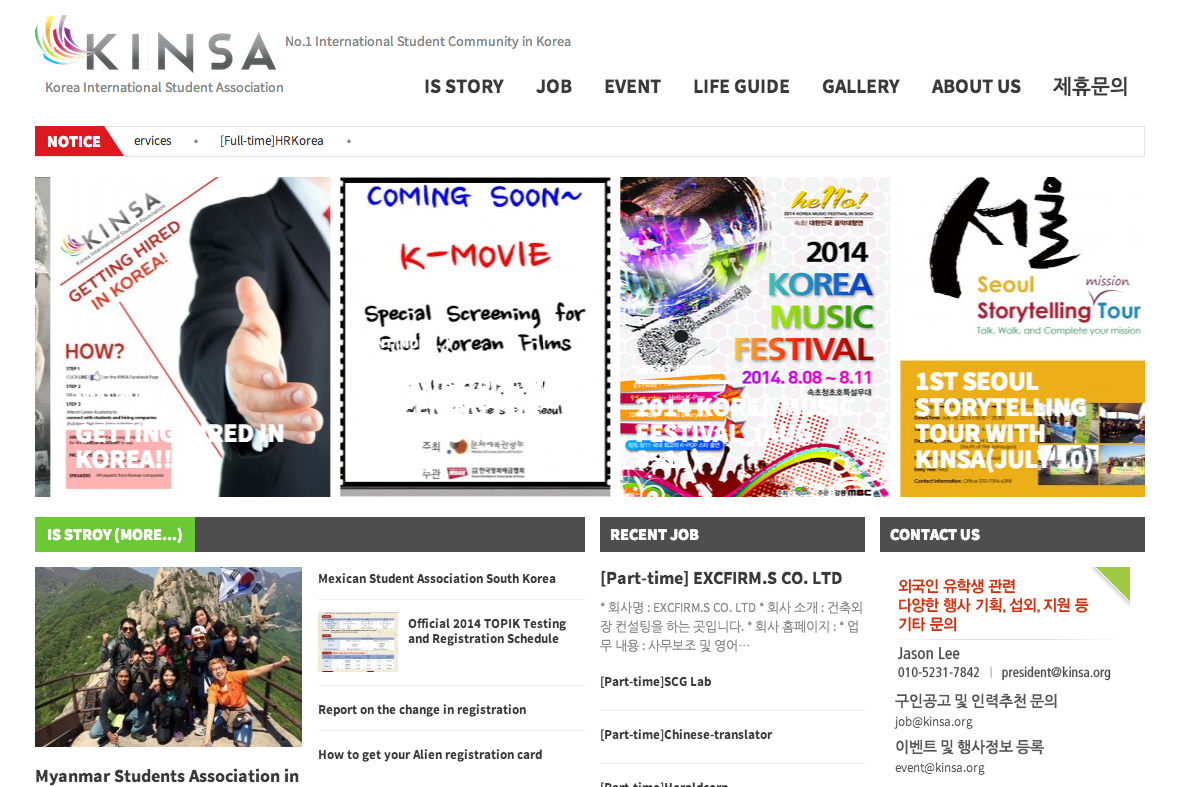Click the 구인공고 및 인력추천 문의 text
Image resolution: width=1180 pixels, height=787 pixels.
click(x=976, y=701)
